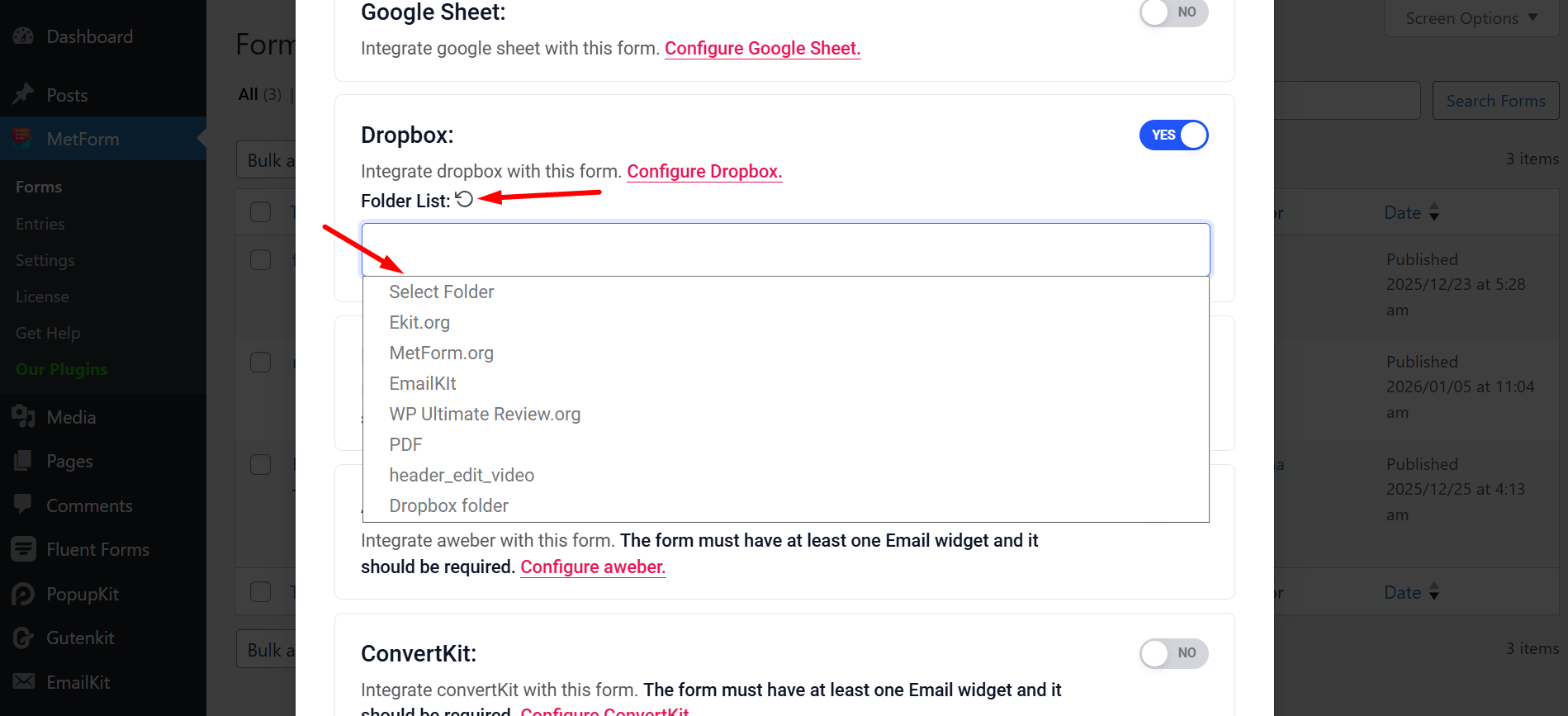The height and width of the screenshot is (716, 1568).
Task: Select MetForm.org from the folder list
Action: 441,353
